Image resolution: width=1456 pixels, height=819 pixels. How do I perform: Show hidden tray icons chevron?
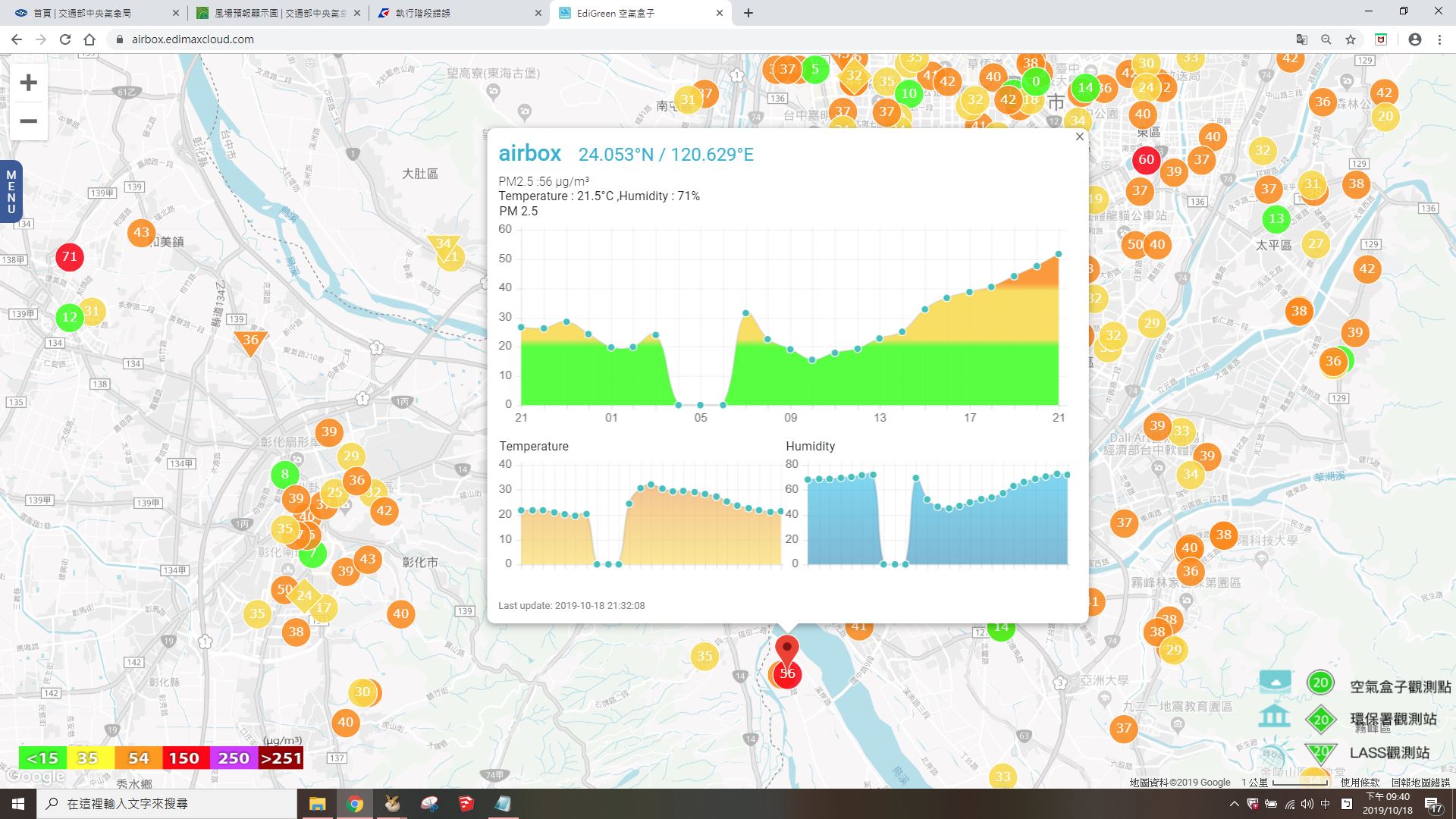click(1235, 804)
